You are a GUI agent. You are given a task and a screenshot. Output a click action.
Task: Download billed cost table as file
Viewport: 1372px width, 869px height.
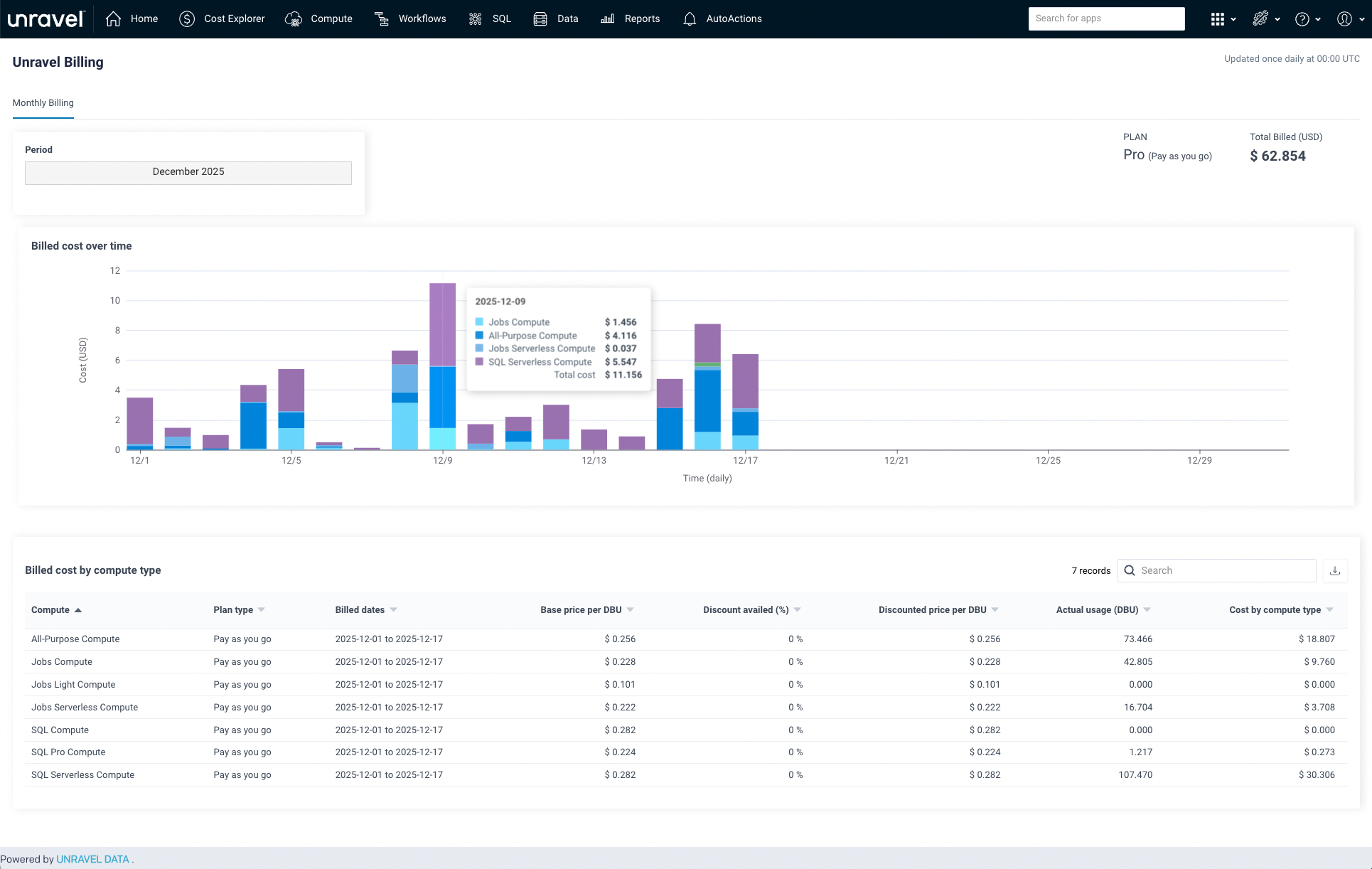(1335, 570)
